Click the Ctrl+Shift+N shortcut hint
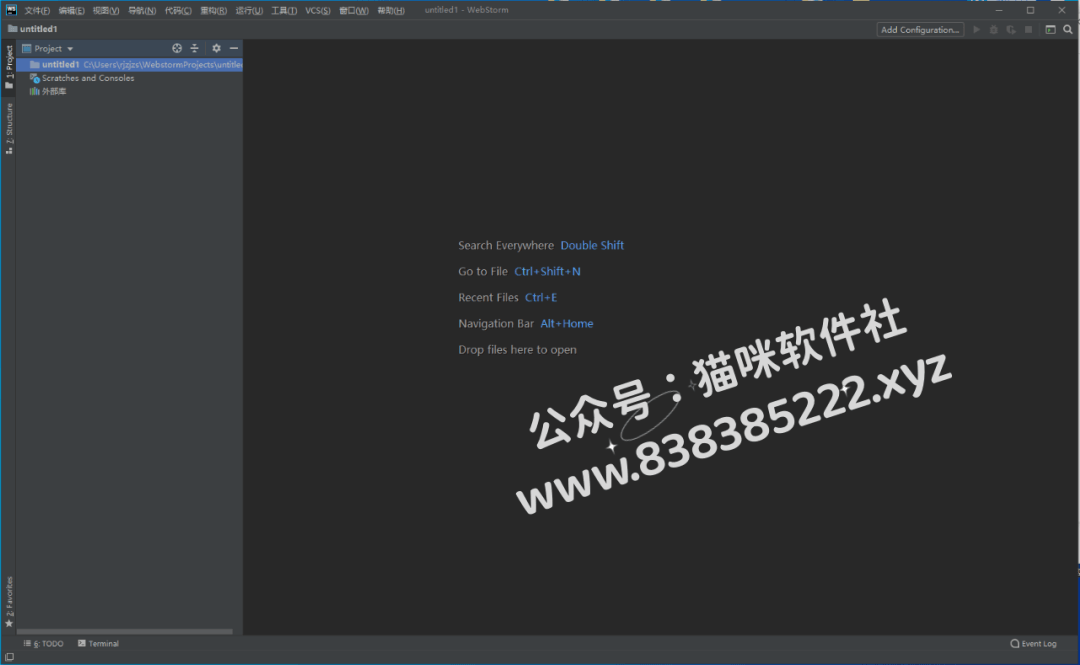1080x665 pixels. click(548, 272)
